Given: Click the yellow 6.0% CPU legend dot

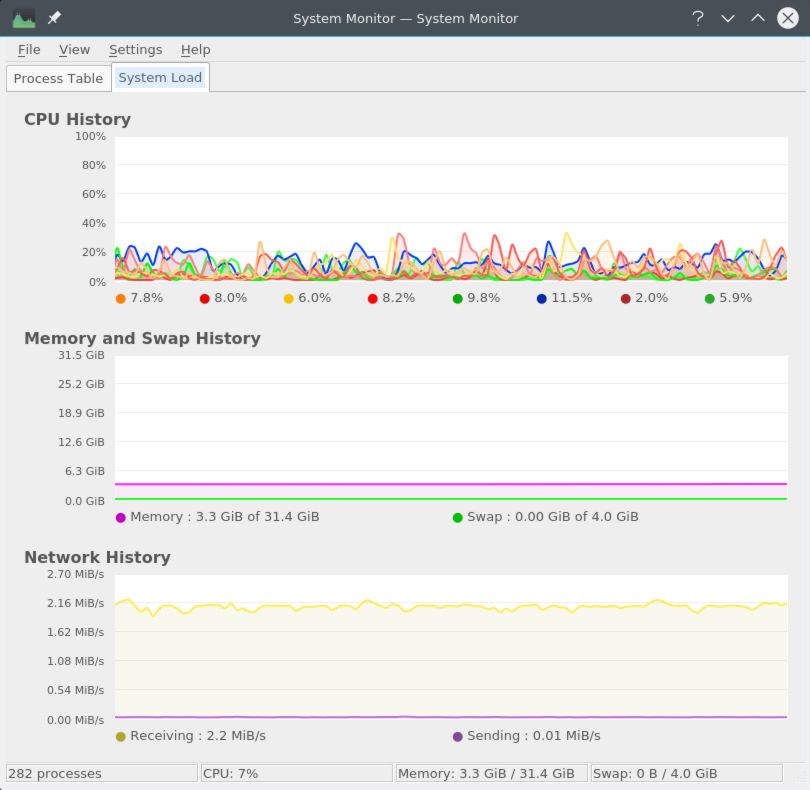Looking at the screenshot, I should click(x=289, y=299).
